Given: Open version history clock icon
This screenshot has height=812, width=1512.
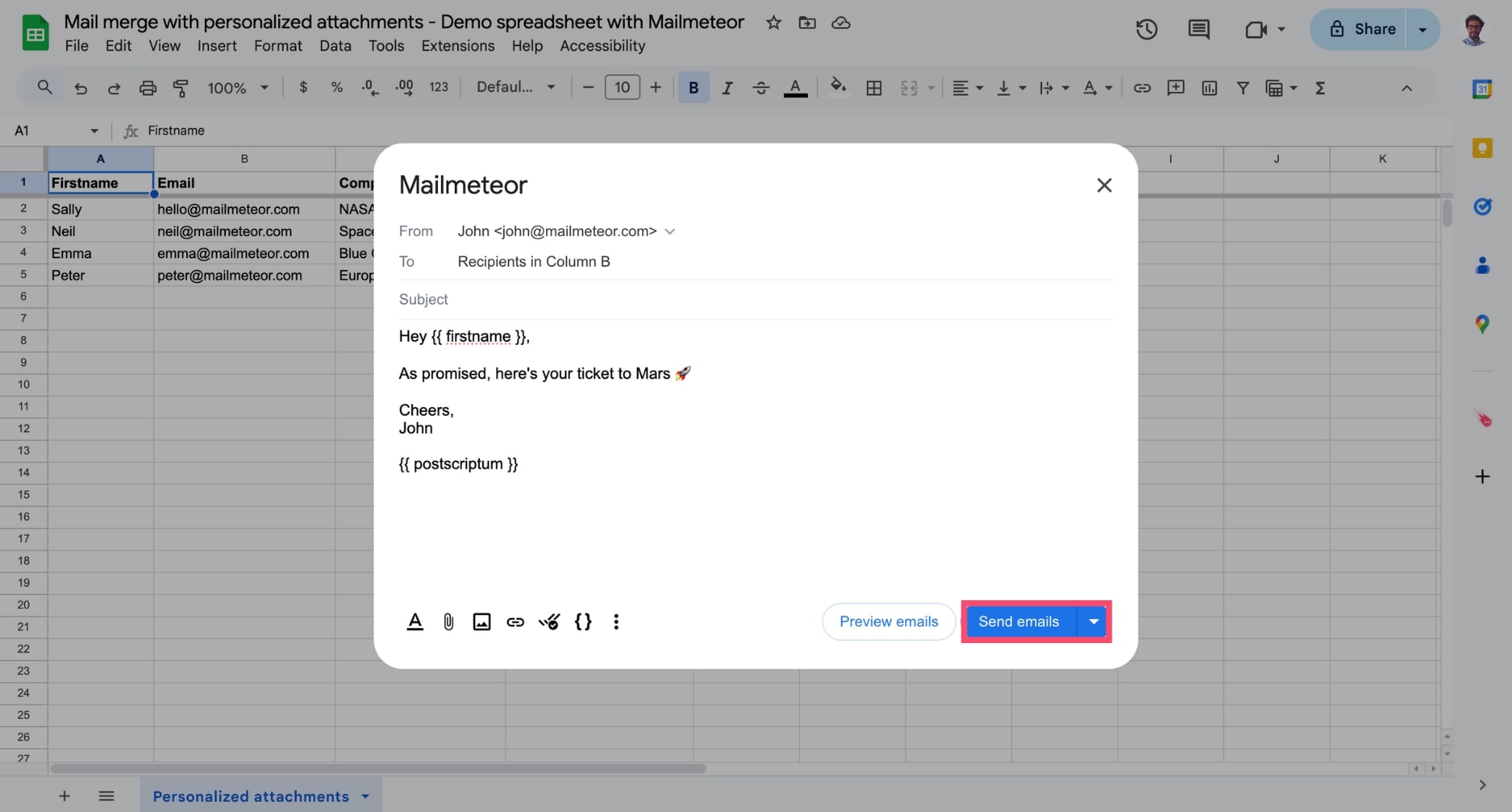Looking at the screenshot, I should tap(1146, 30).
